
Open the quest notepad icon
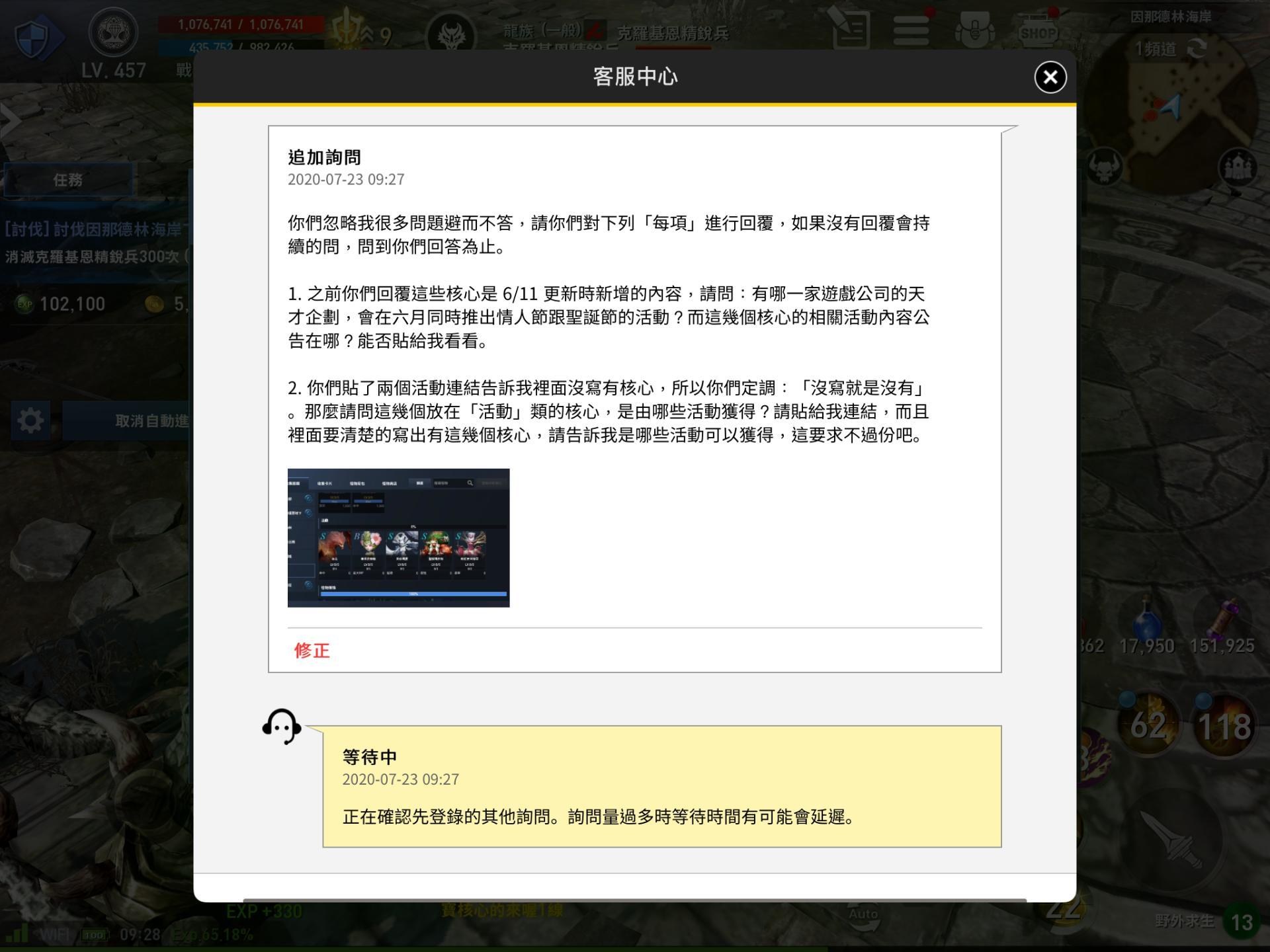tap(849, 28)
